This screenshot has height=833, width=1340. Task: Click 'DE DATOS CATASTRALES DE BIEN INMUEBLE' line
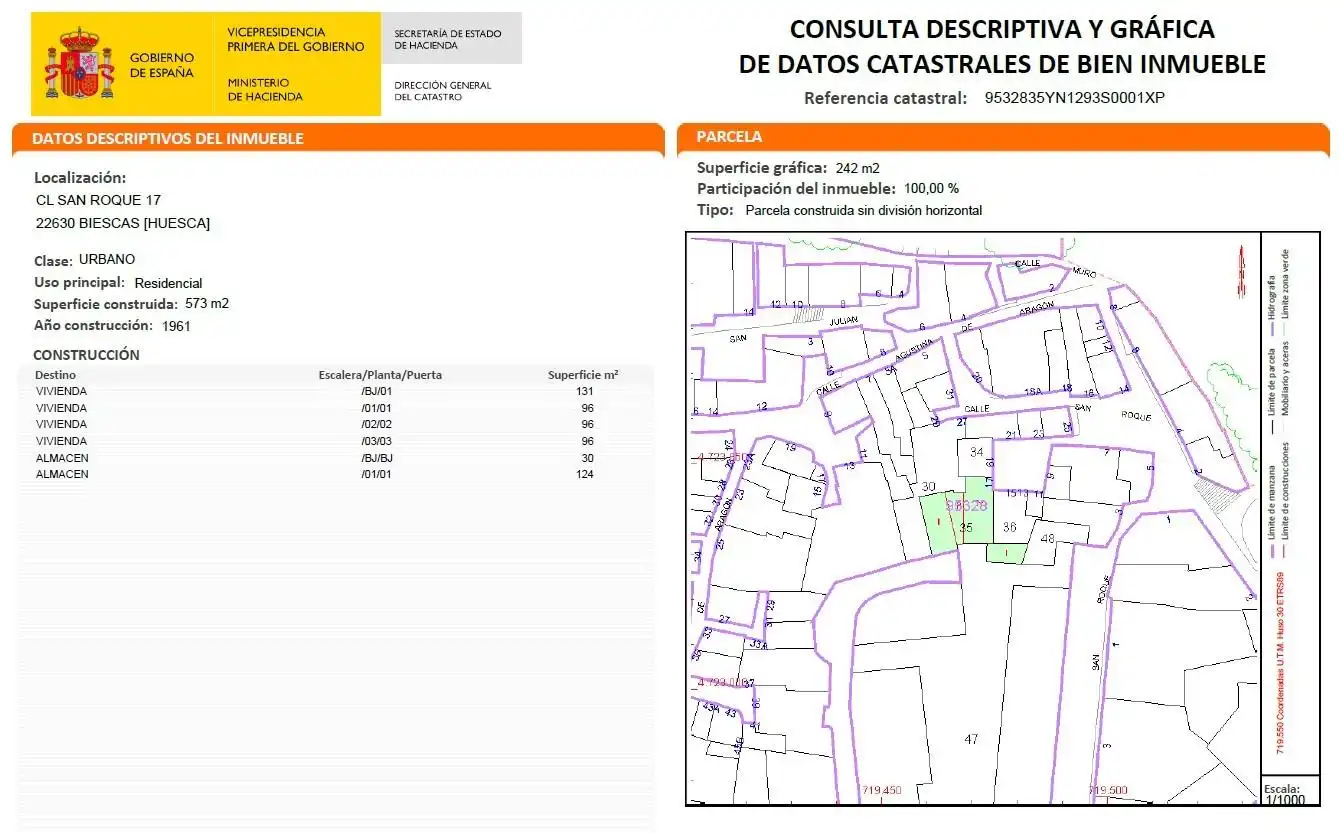coord(1002,64)
